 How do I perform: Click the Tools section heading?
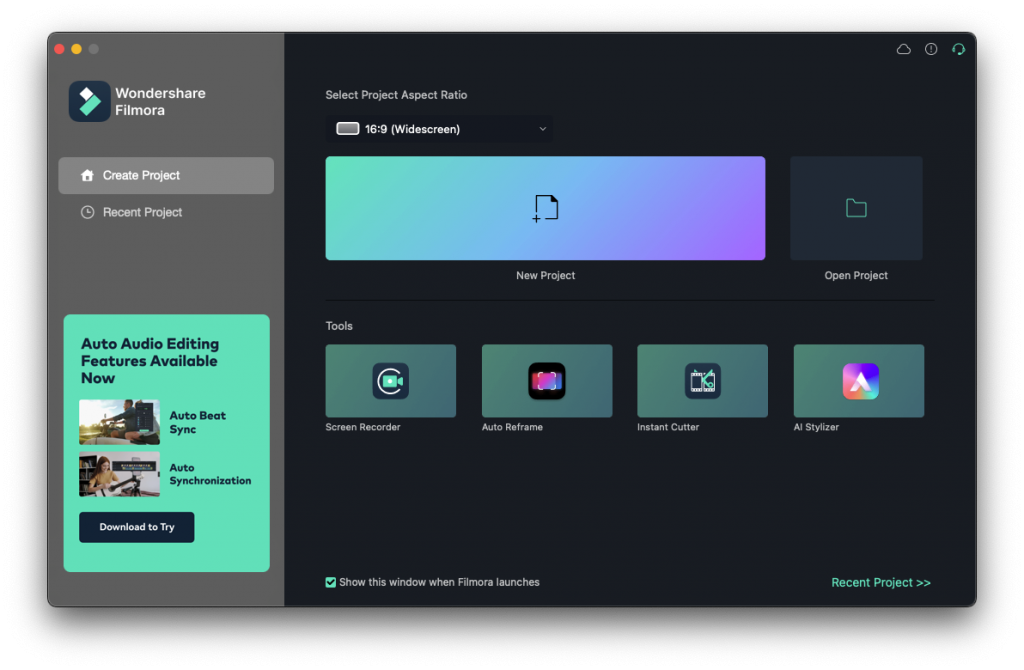(x=339, y=326)
